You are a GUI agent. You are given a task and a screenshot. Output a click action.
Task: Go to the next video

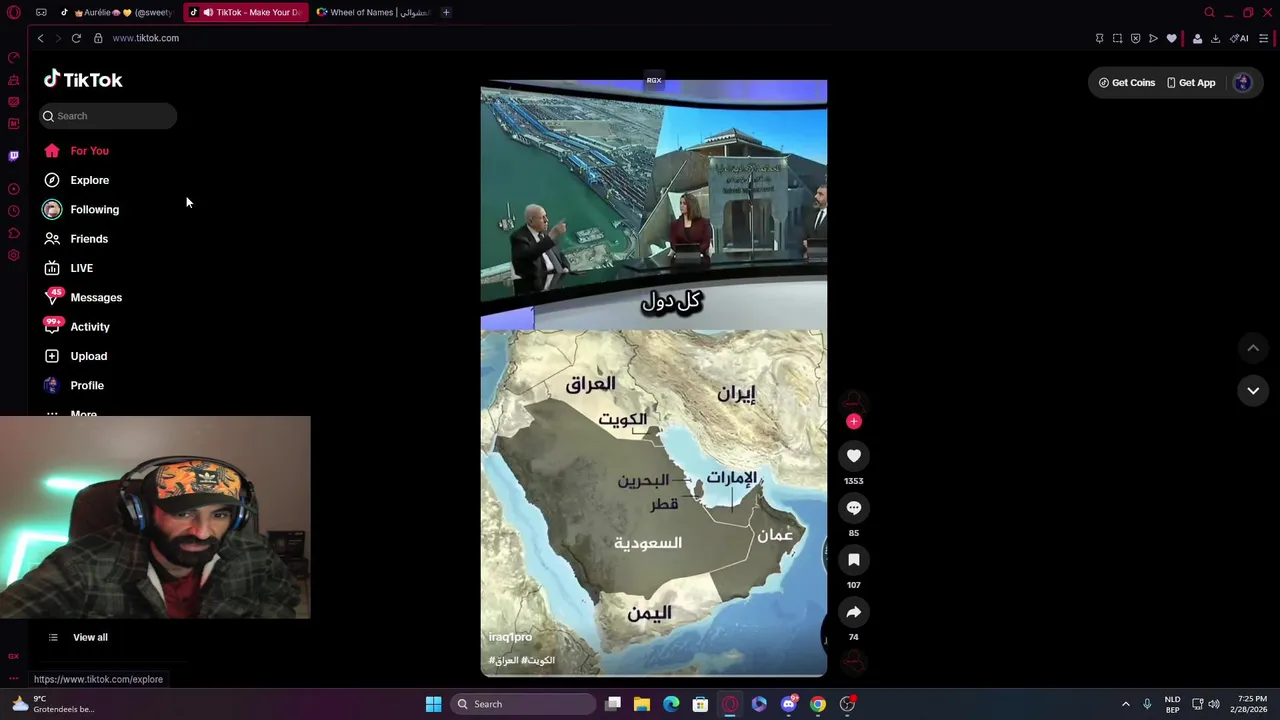(1253, 391)
